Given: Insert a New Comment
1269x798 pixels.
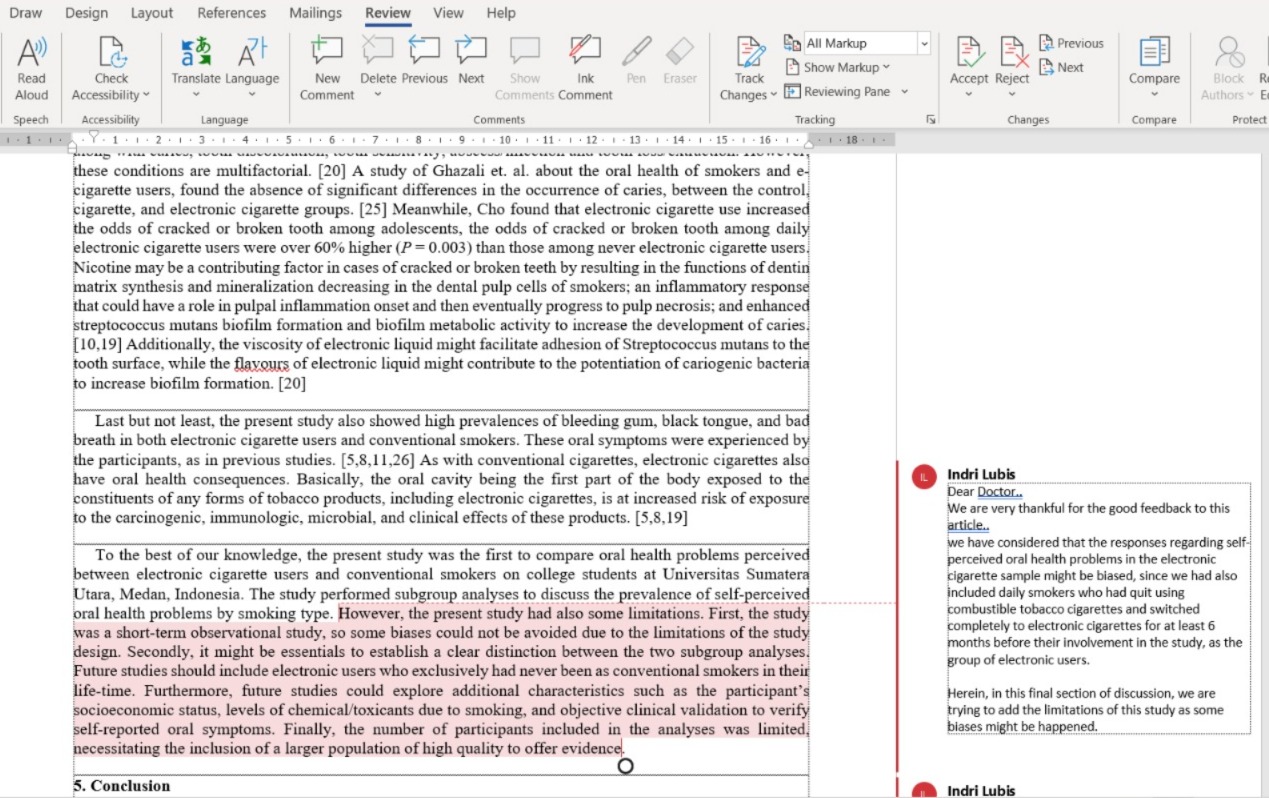Looking at the screenshot, I should click(327, 68).
